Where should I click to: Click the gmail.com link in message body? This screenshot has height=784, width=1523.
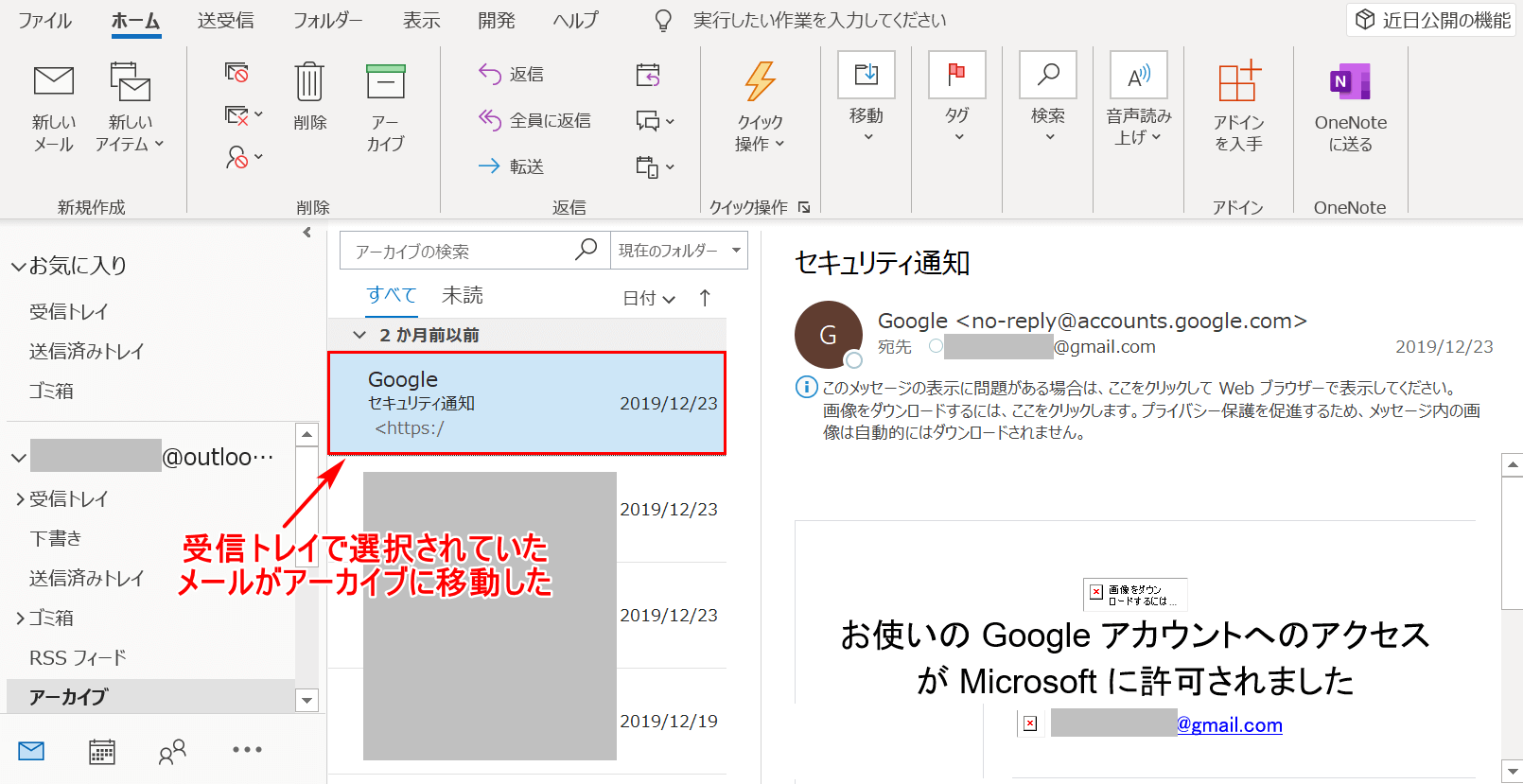point(1229,725)
